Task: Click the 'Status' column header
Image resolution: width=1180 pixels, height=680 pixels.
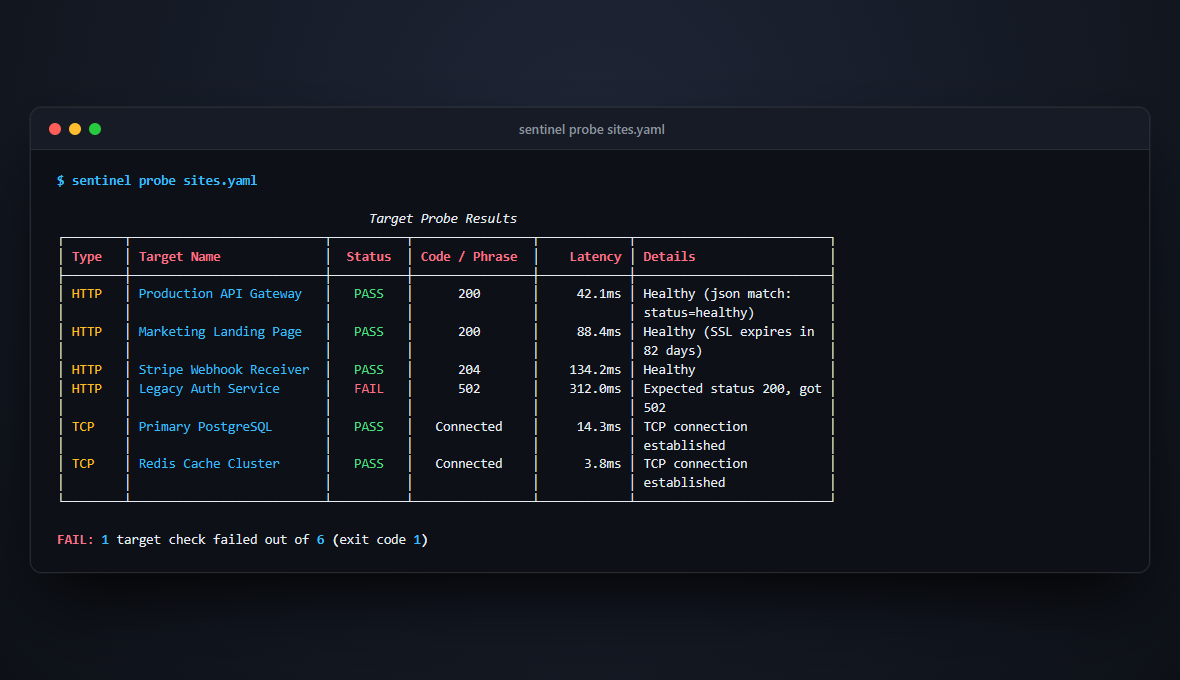Action: pyautogui.click(x=369, y=257)
